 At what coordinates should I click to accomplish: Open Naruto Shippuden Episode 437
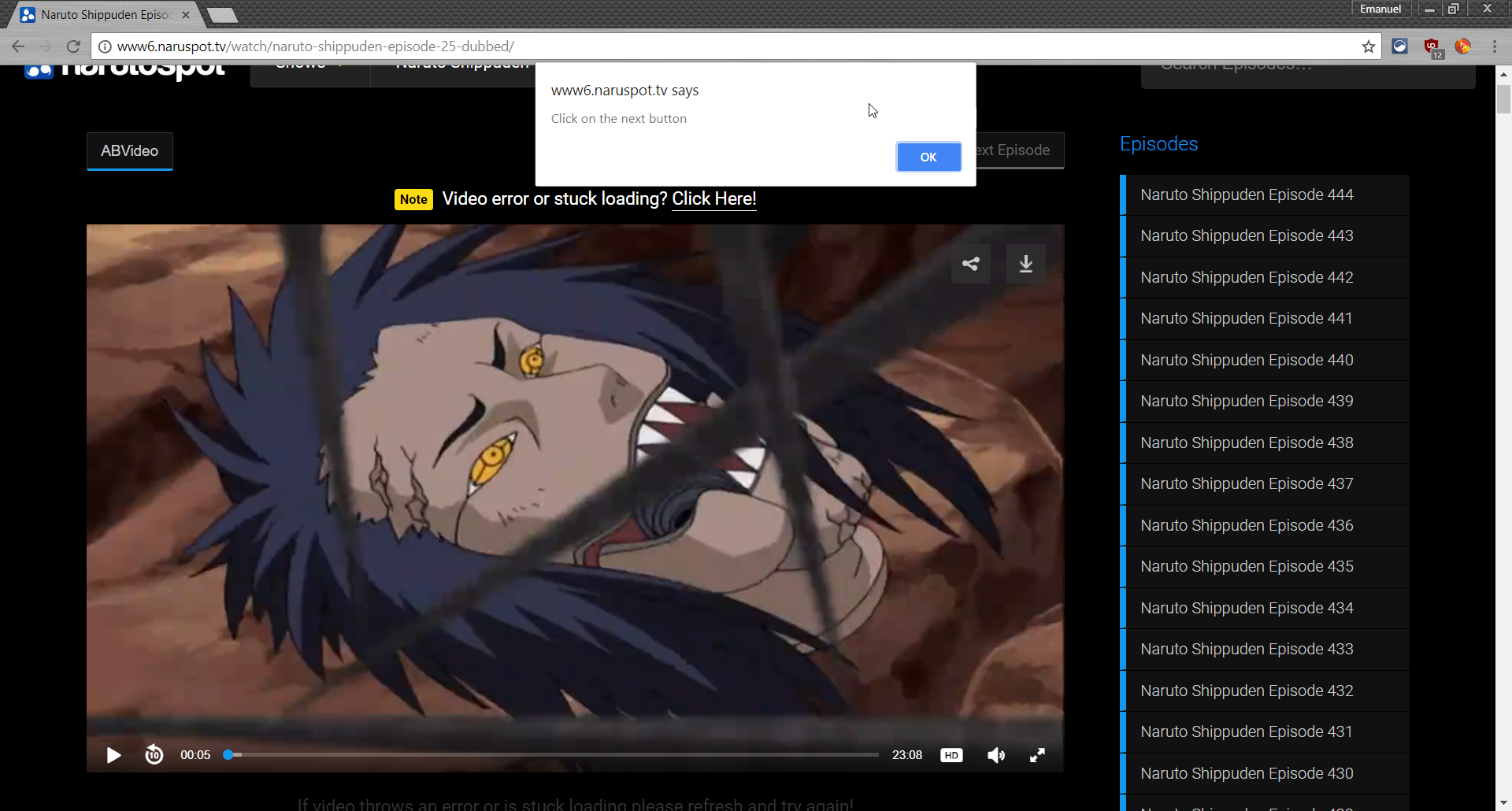pos(1265,483)
